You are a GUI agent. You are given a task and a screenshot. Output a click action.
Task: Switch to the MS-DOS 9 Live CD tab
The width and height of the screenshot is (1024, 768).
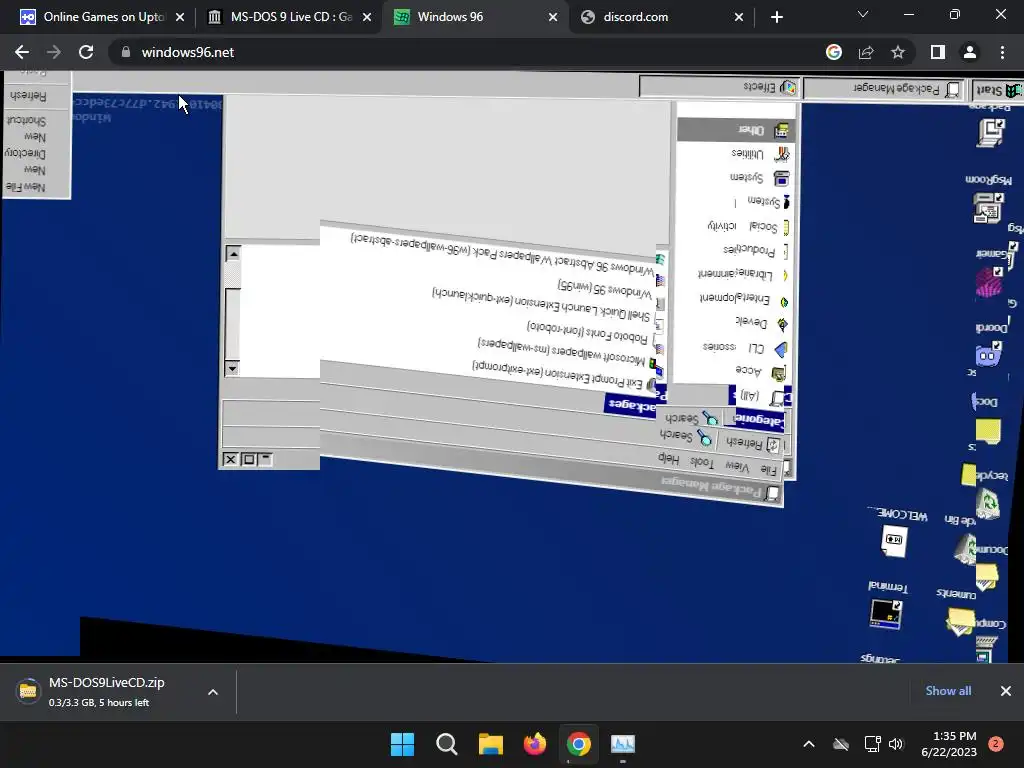(x=289, y=17)
